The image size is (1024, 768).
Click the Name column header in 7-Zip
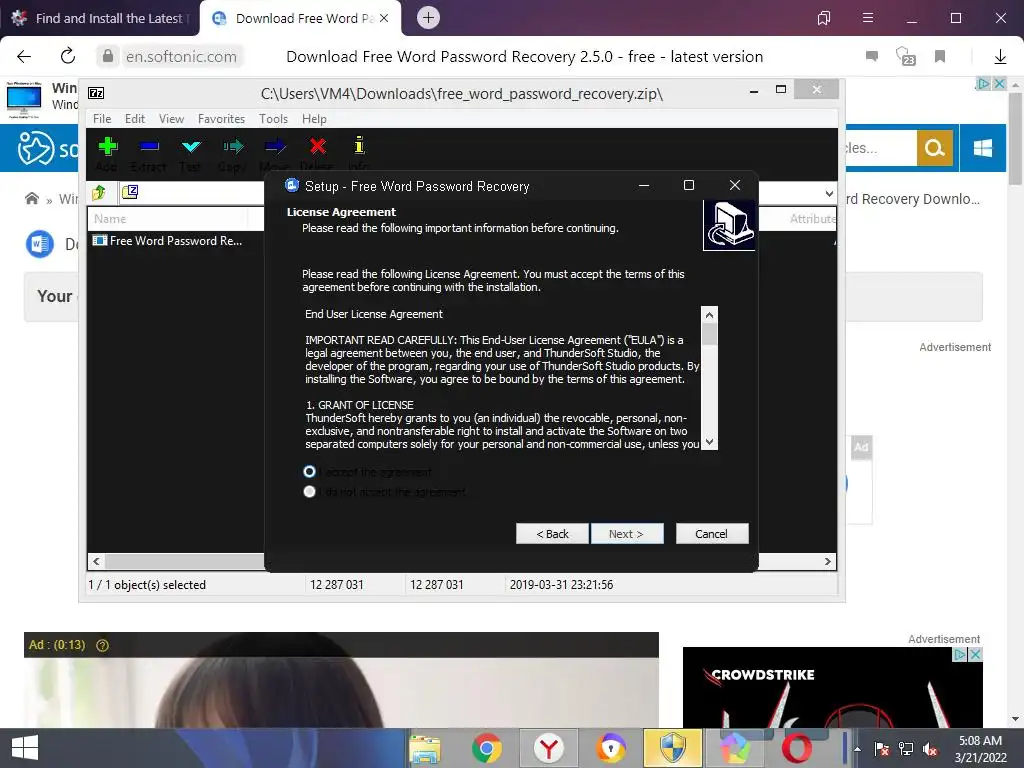[168, 219]
